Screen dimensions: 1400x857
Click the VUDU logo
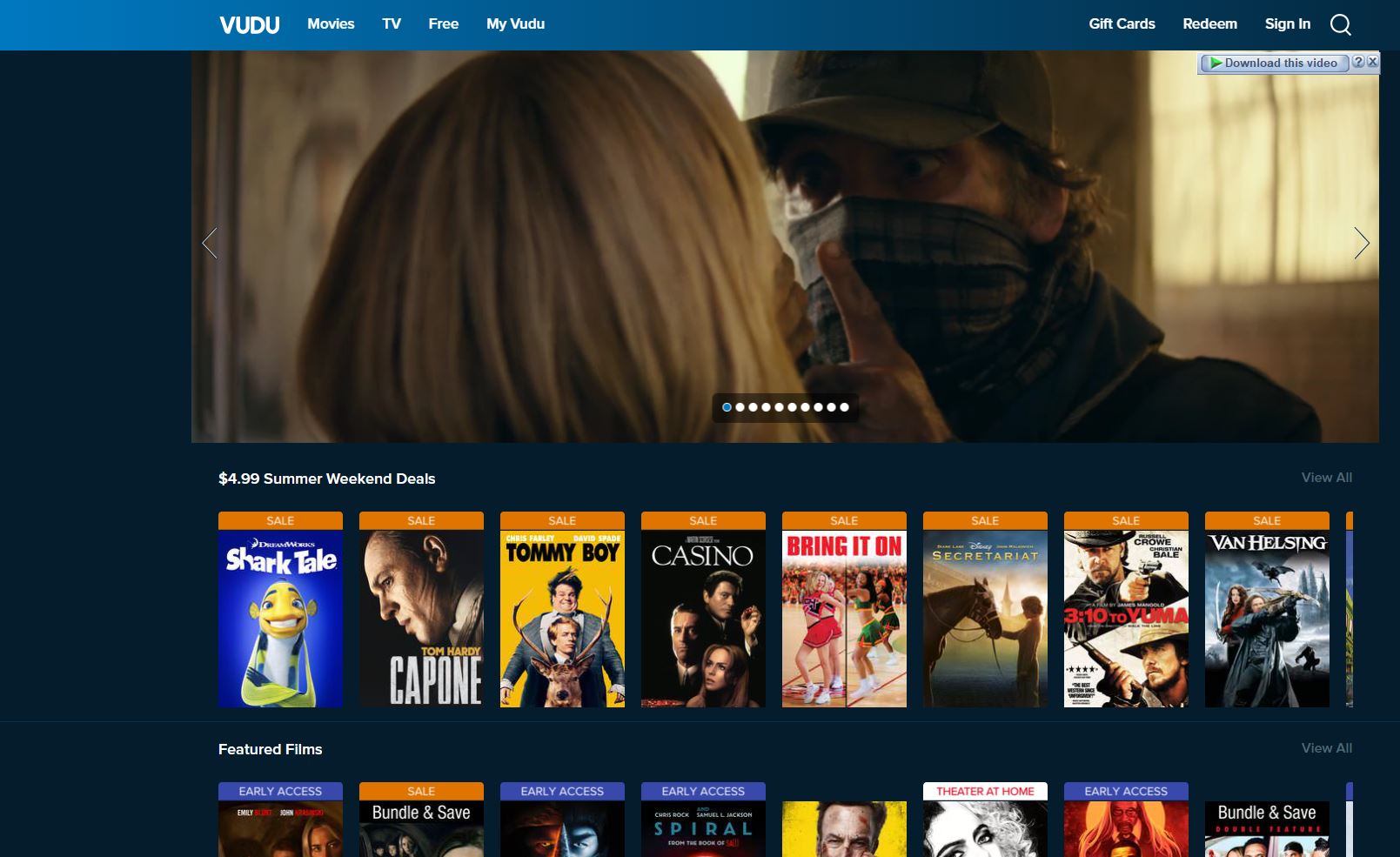249,24
